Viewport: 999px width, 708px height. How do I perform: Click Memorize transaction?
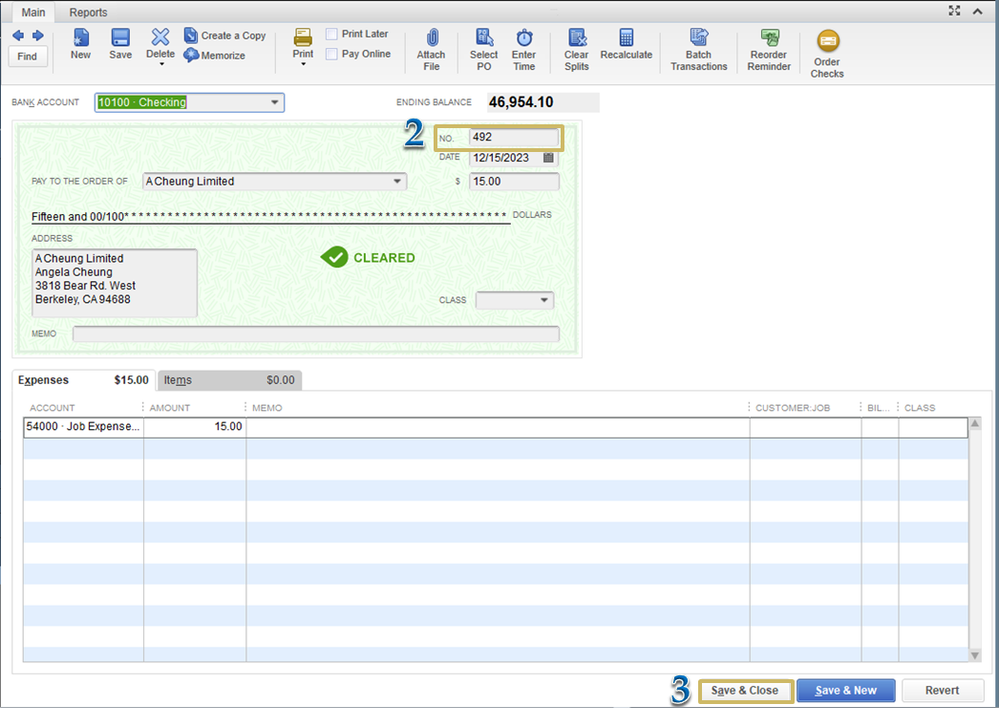[215, 55]
